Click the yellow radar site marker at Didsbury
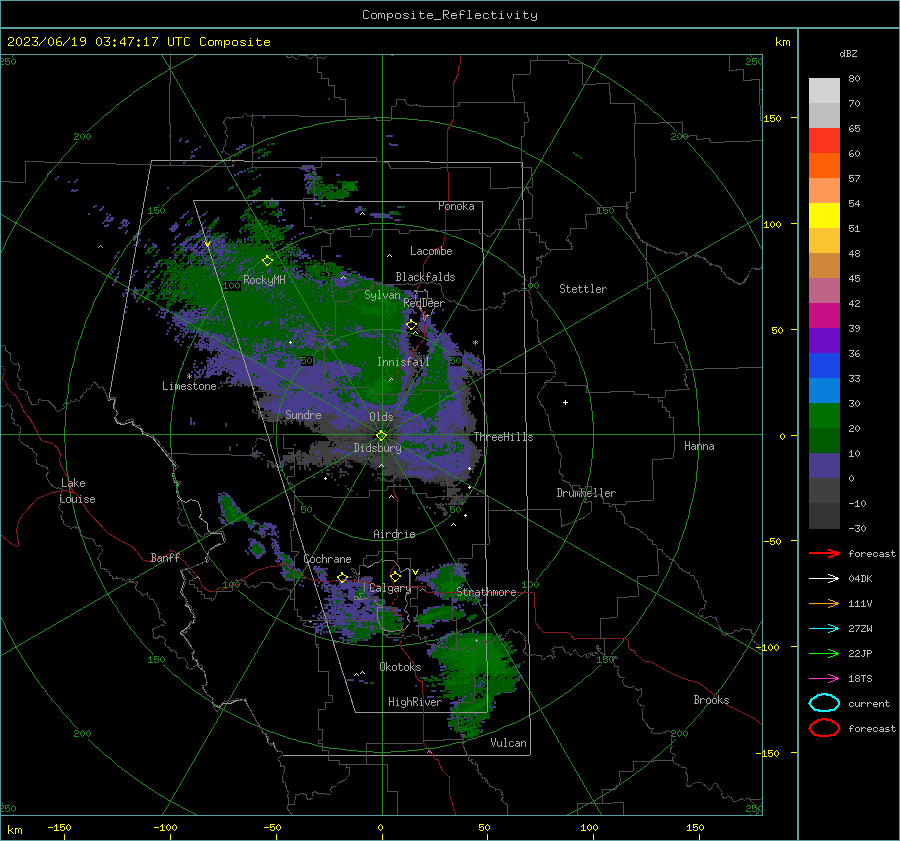The width and height of the screenshot is (900, 841). [x=382, y=435]
